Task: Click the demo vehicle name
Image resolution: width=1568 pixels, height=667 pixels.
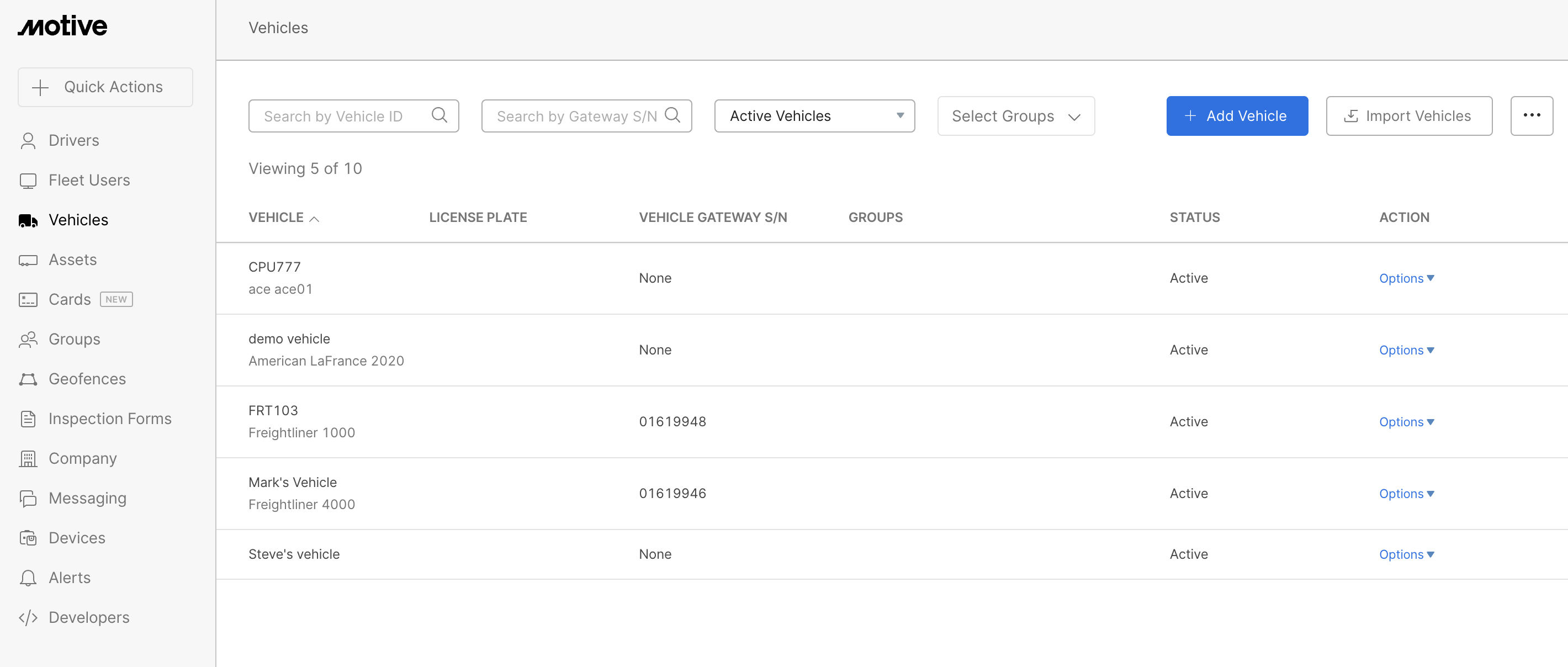Action: point(289,339)
